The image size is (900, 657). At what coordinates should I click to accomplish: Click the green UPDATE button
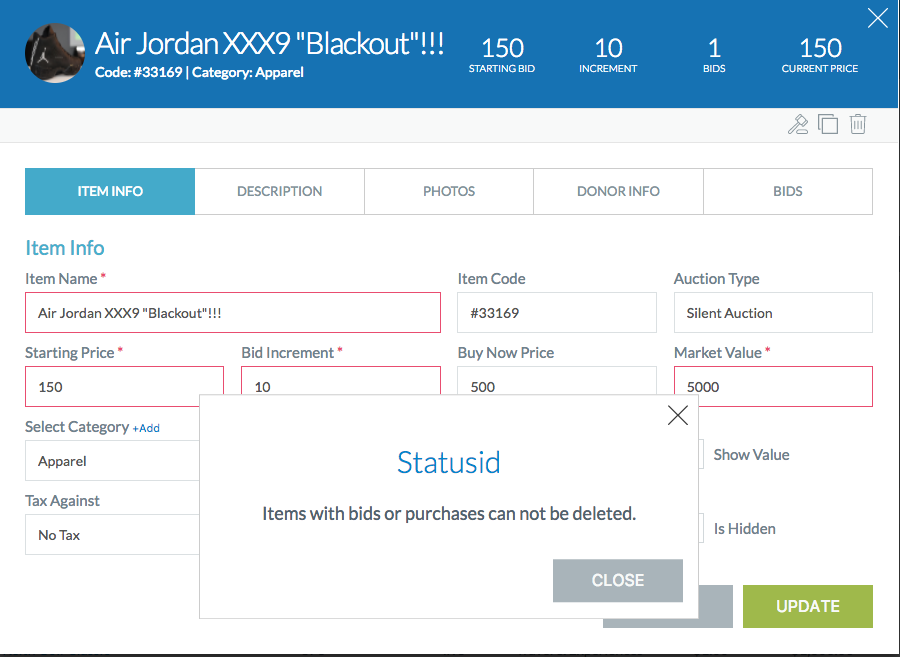pyautogui.click(x=808, y=606)
